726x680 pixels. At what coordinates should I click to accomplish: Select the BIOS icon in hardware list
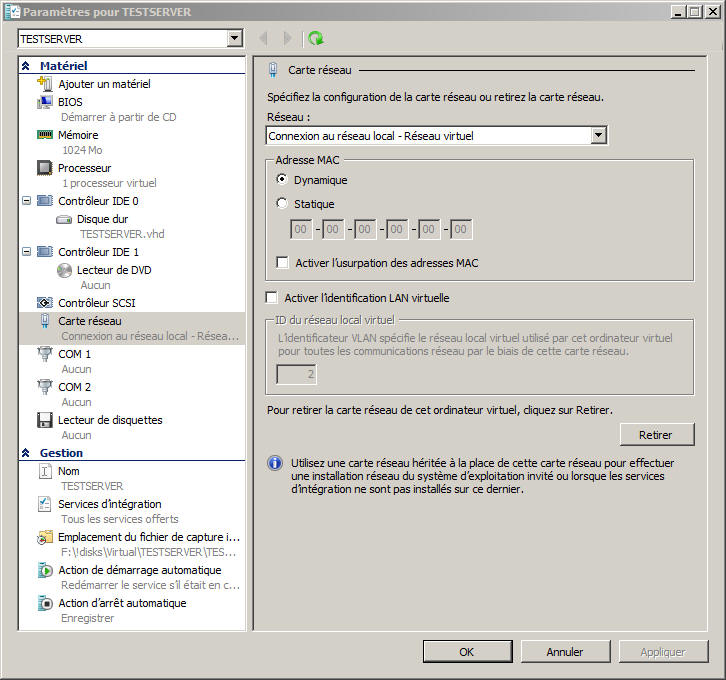click(44, 102)
